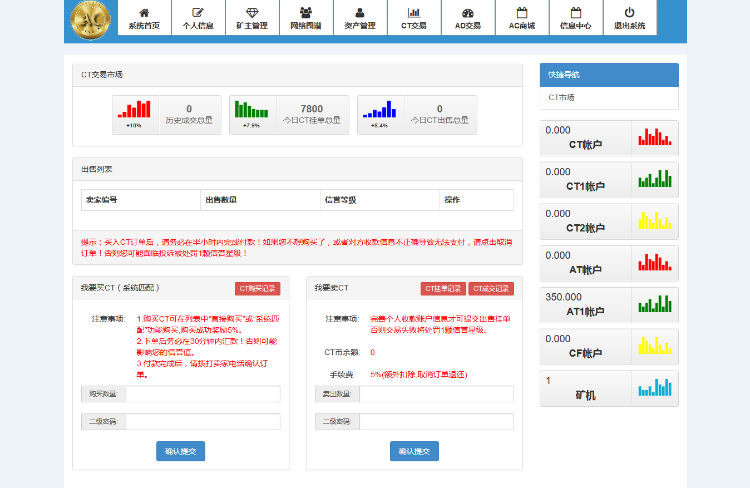
Task: Focus the 购买数量 input field
Action: pos(203,394)
